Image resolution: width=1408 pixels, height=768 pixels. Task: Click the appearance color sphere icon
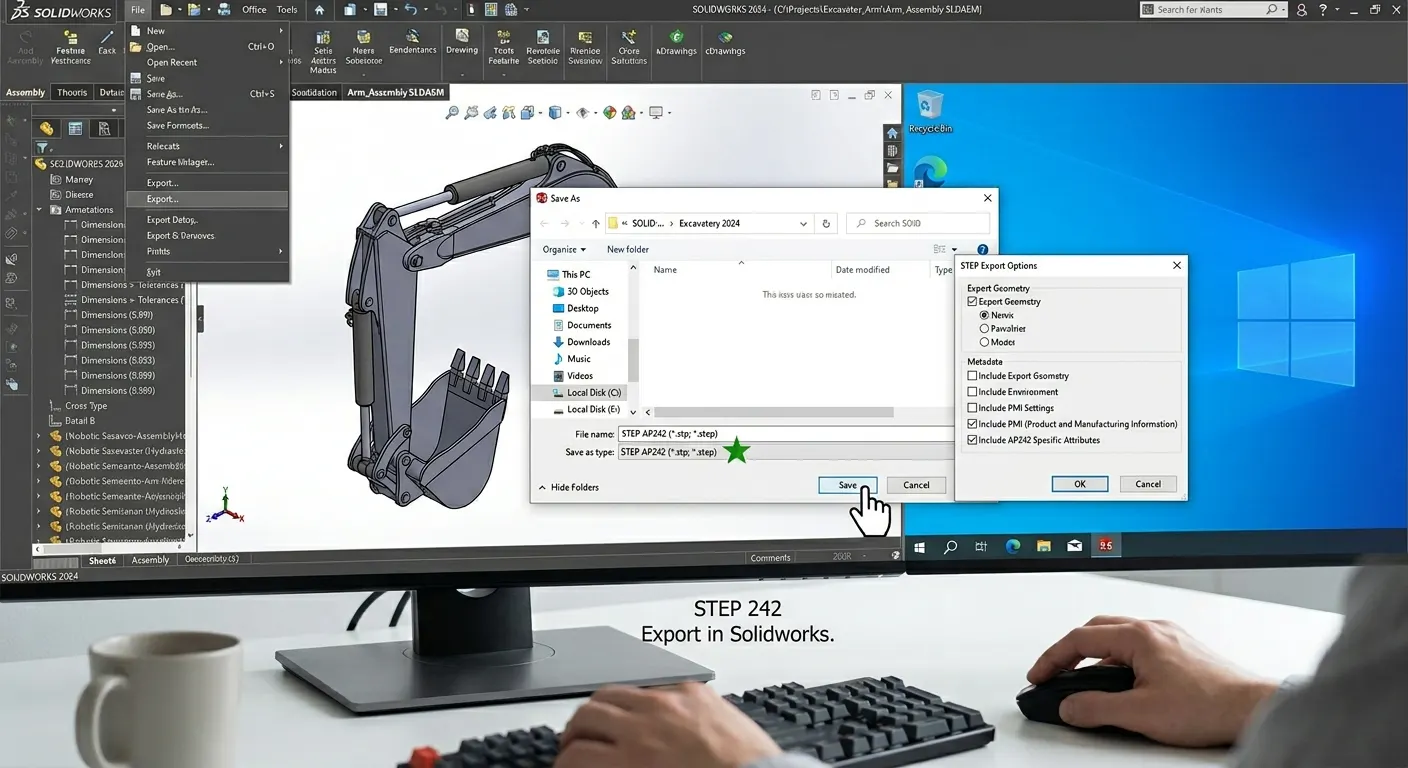pos(608,113)
